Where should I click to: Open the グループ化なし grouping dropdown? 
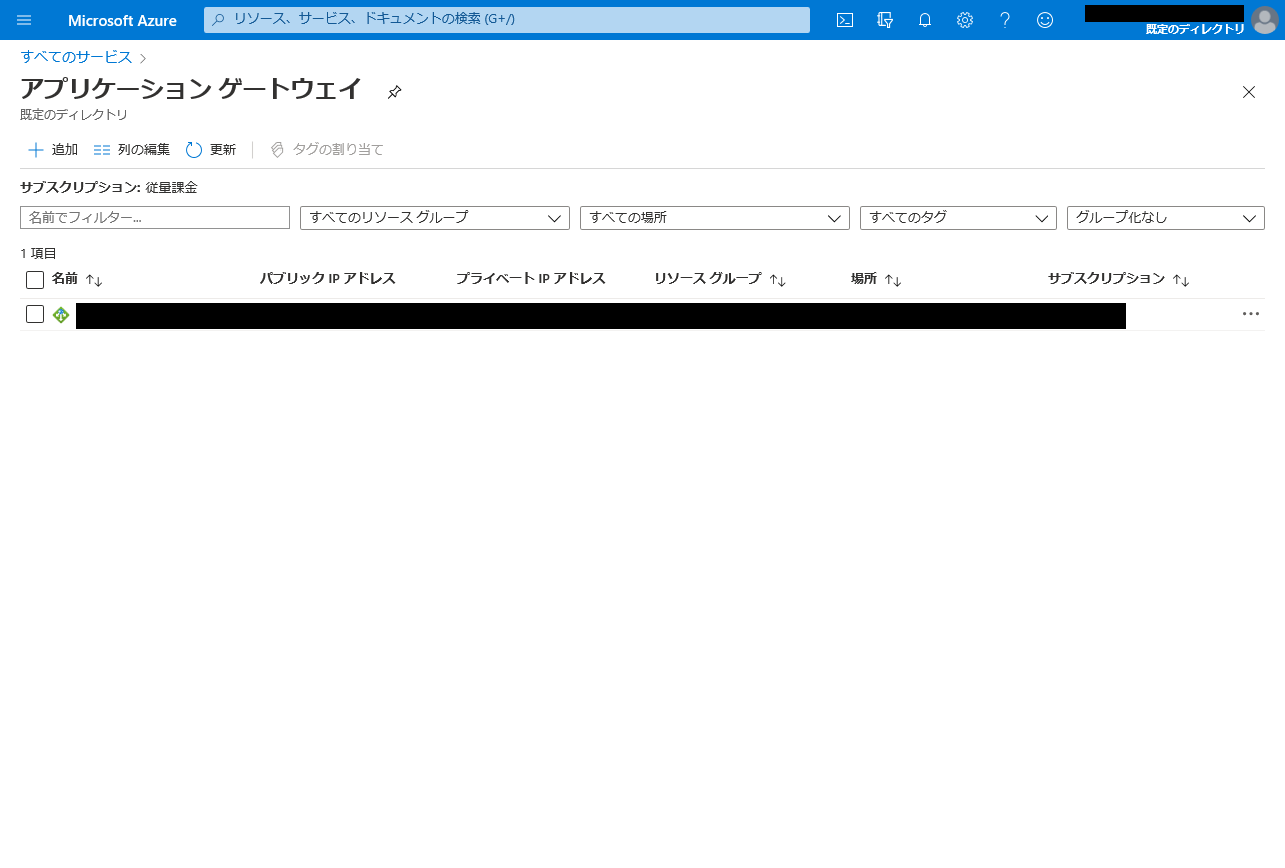(1165, 218)
